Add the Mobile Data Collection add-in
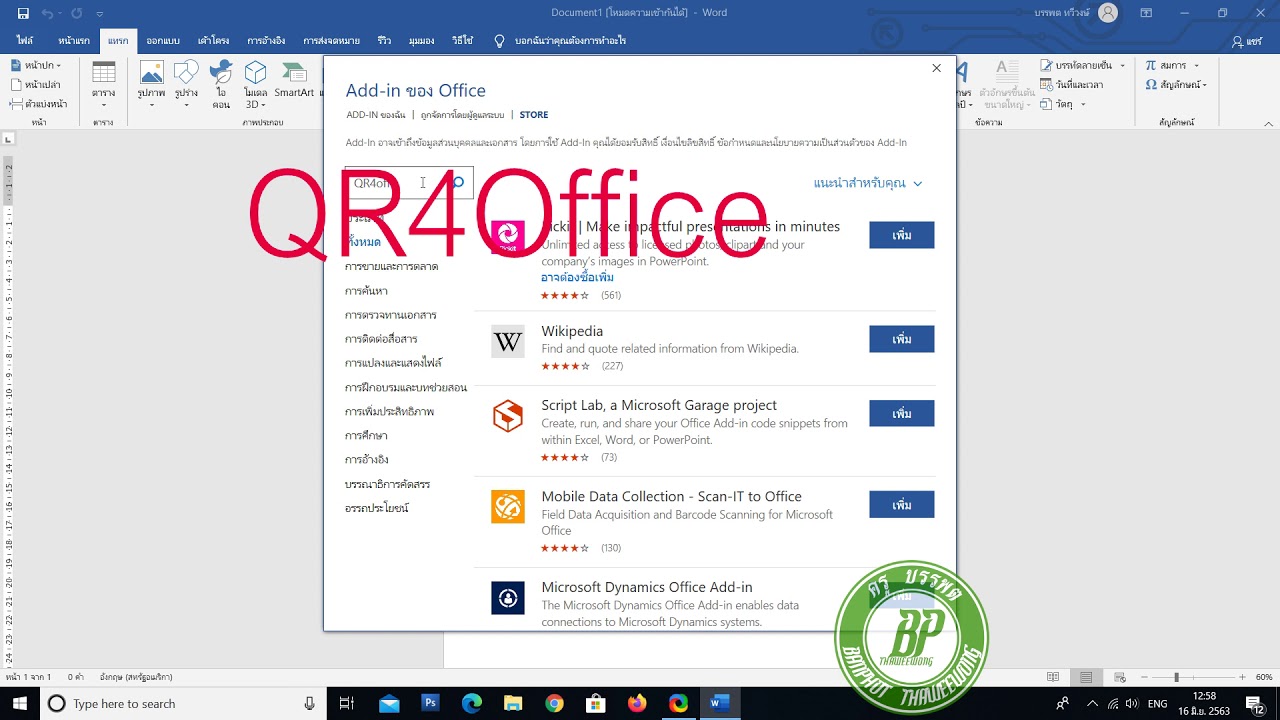Viewport: 1280px width, 720px height. 902,504
